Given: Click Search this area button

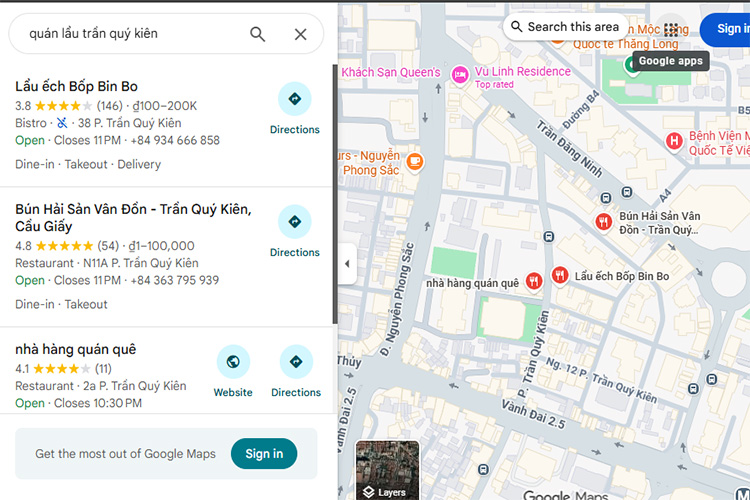Looking at the screenshot, I should pos(565,27).
